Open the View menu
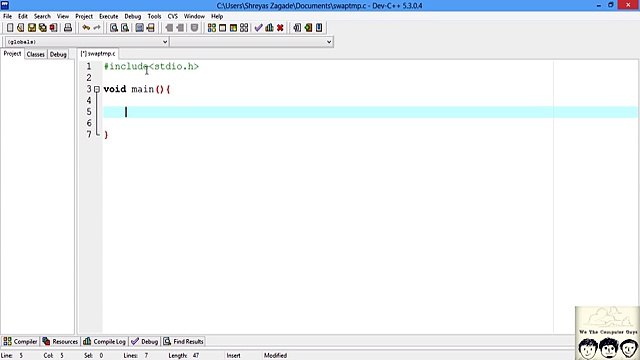Screen dimensions: 640x360 pos(62,16)
